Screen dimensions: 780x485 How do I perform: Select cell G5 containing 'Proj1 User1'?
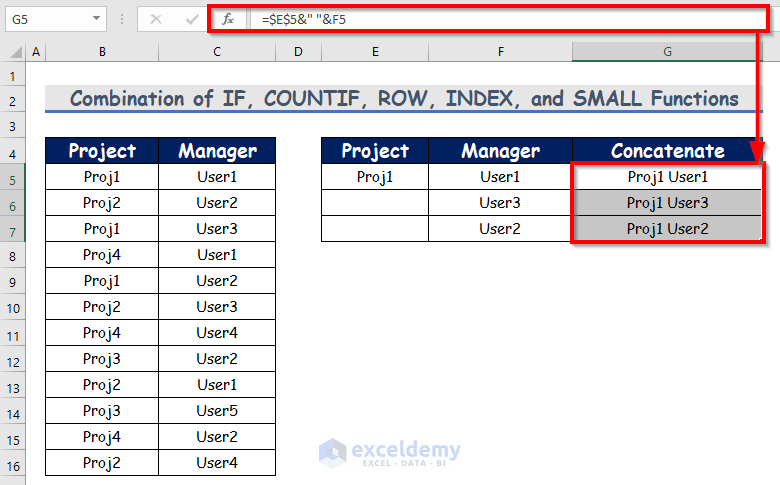(667, 177)
